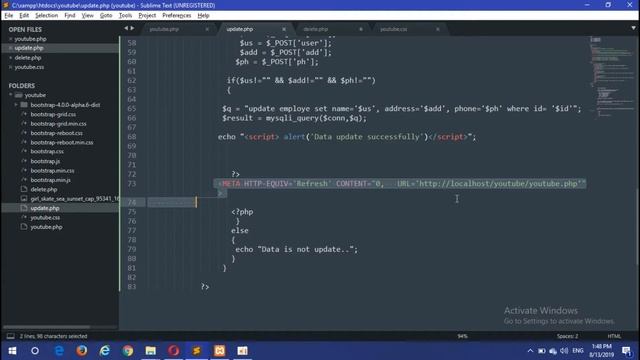Open the File menu

[9, 16]
